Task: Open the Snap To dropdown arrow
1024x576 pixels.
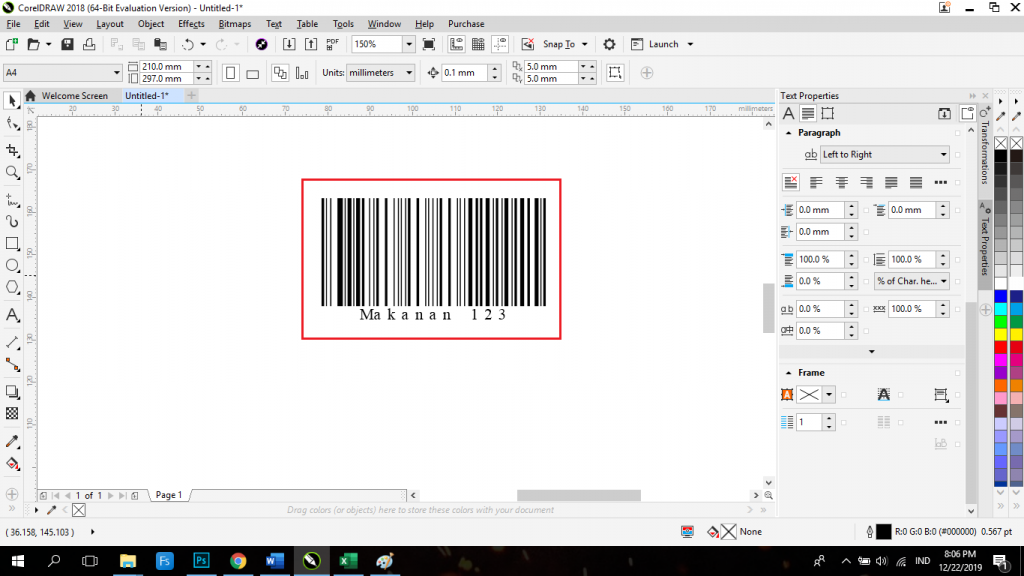Action: click(584, 44)
